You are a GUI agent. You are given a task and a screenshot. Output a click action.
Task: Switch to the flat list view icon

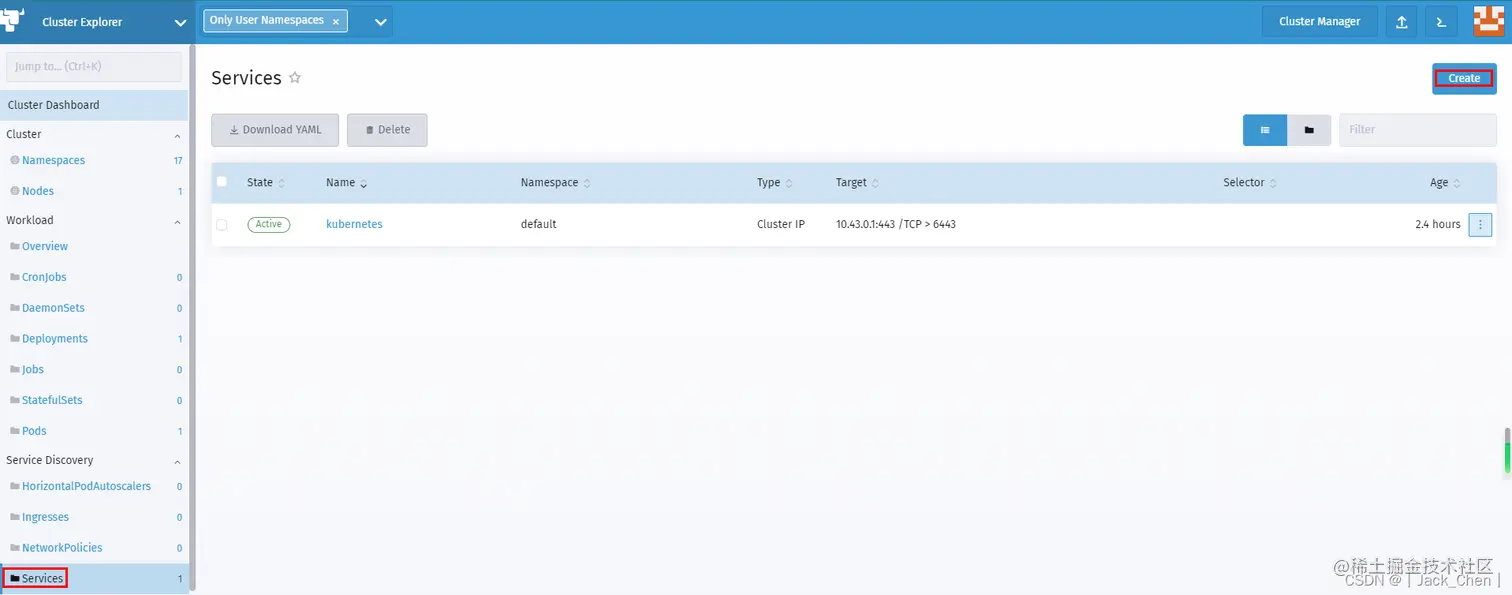click(1265, 130)
